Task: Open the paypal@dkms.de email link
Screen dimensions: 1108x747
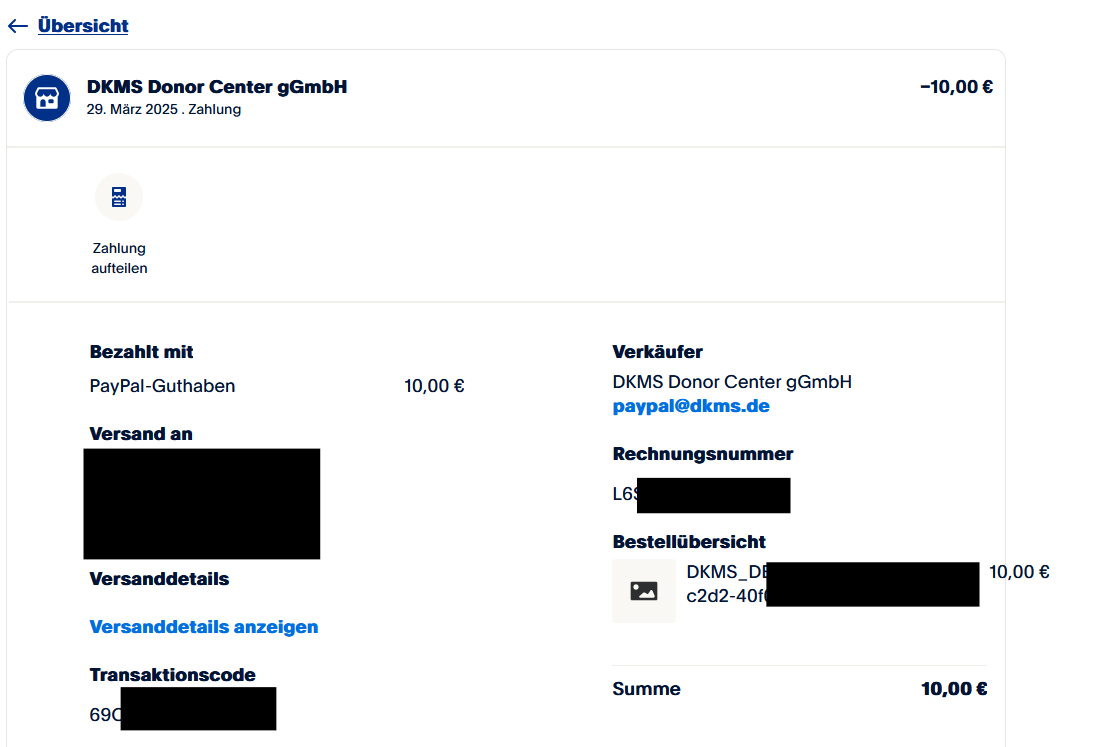Action: coord(691,407)
